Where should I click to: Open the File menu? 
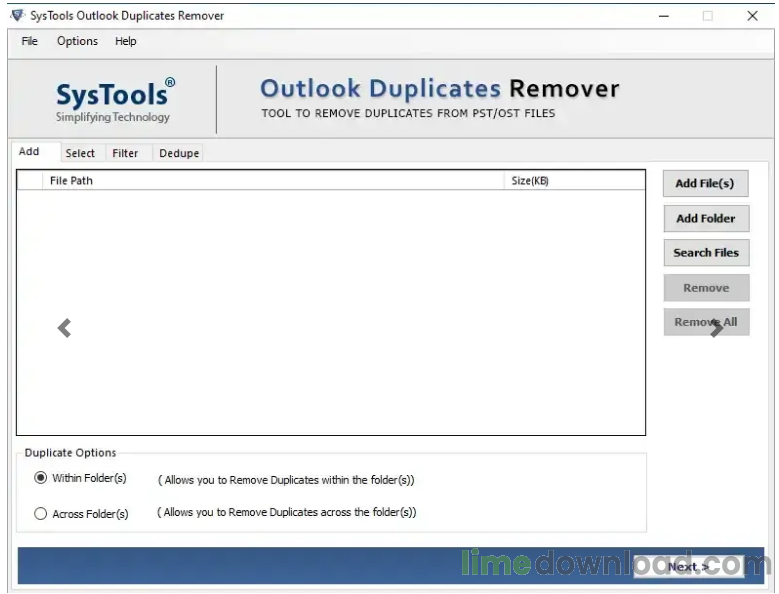tap(29, 41)
